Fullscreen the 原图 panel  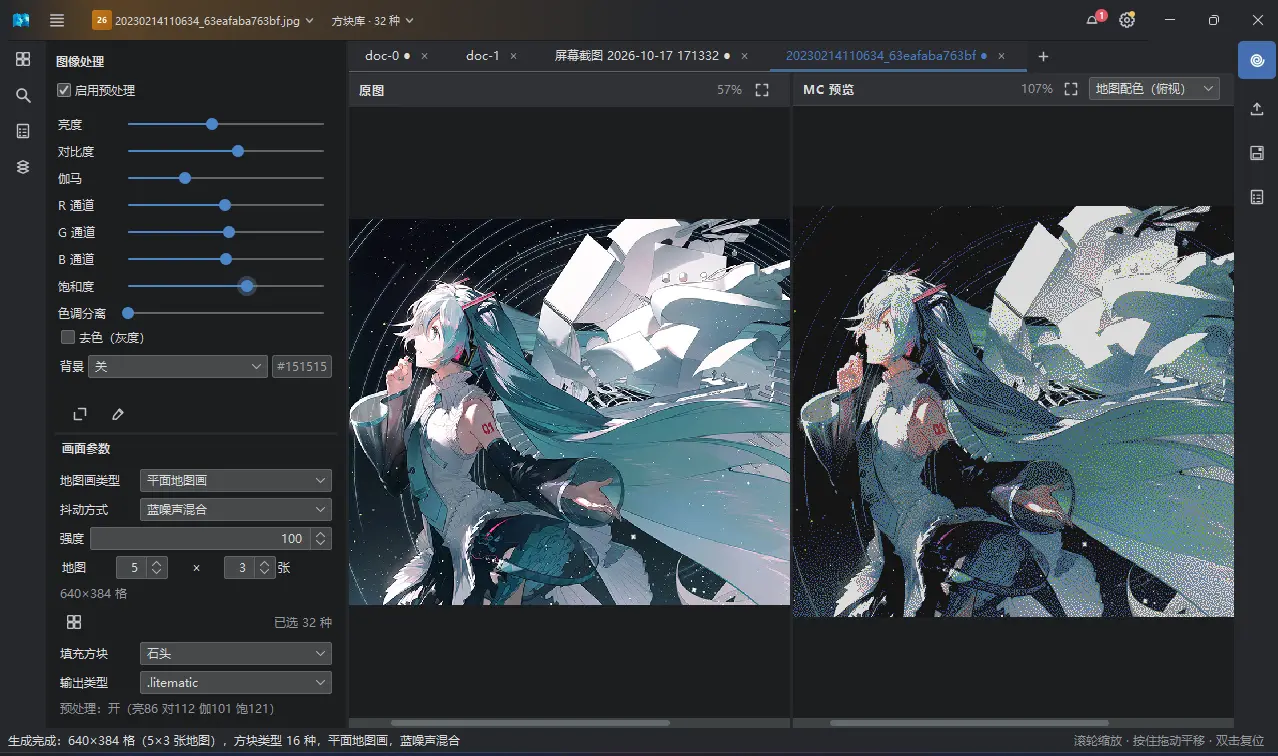762,90
